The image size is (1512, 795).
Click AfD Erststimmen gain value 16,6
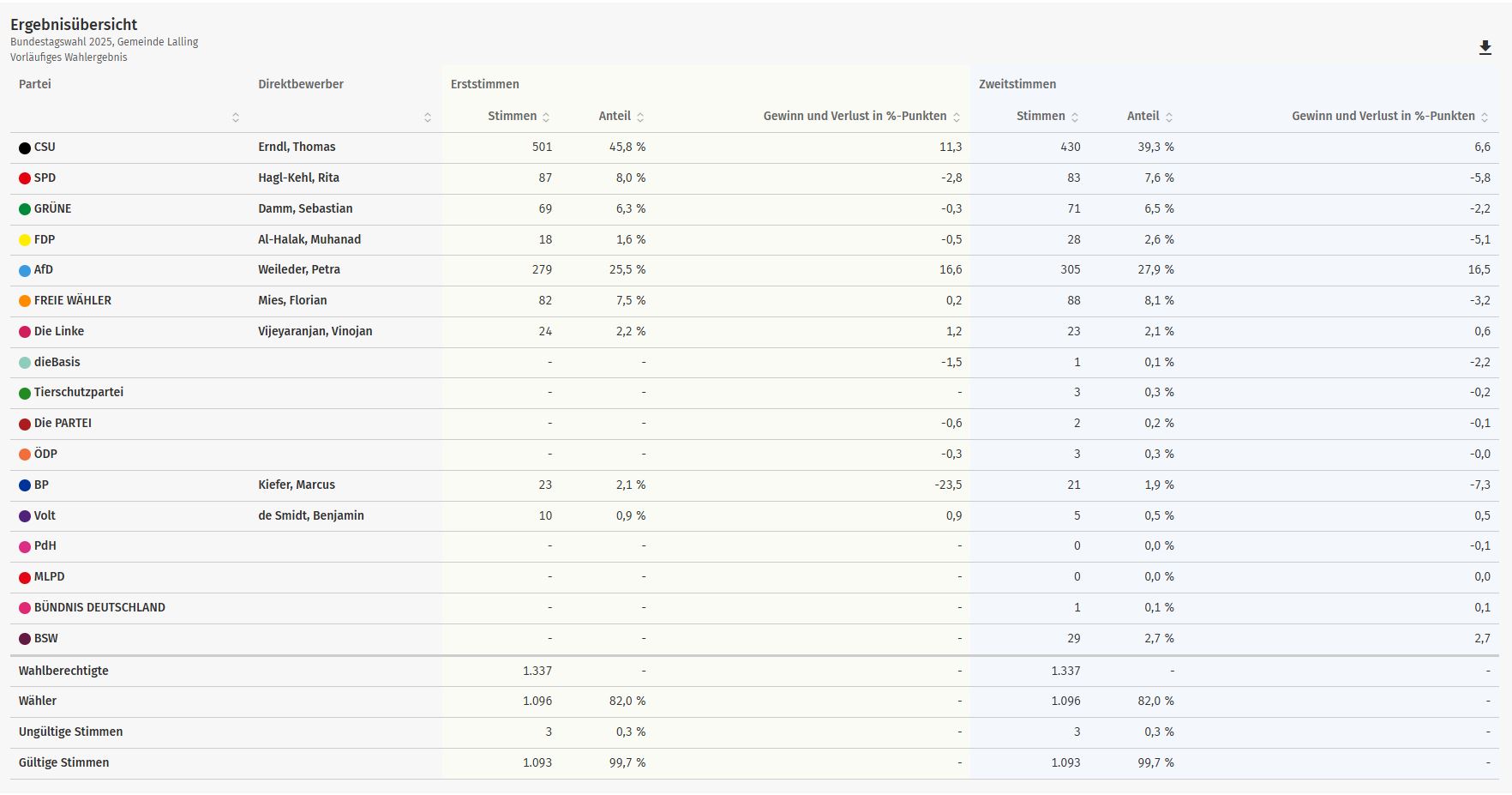pyautogui.click(x=951, y=269)
